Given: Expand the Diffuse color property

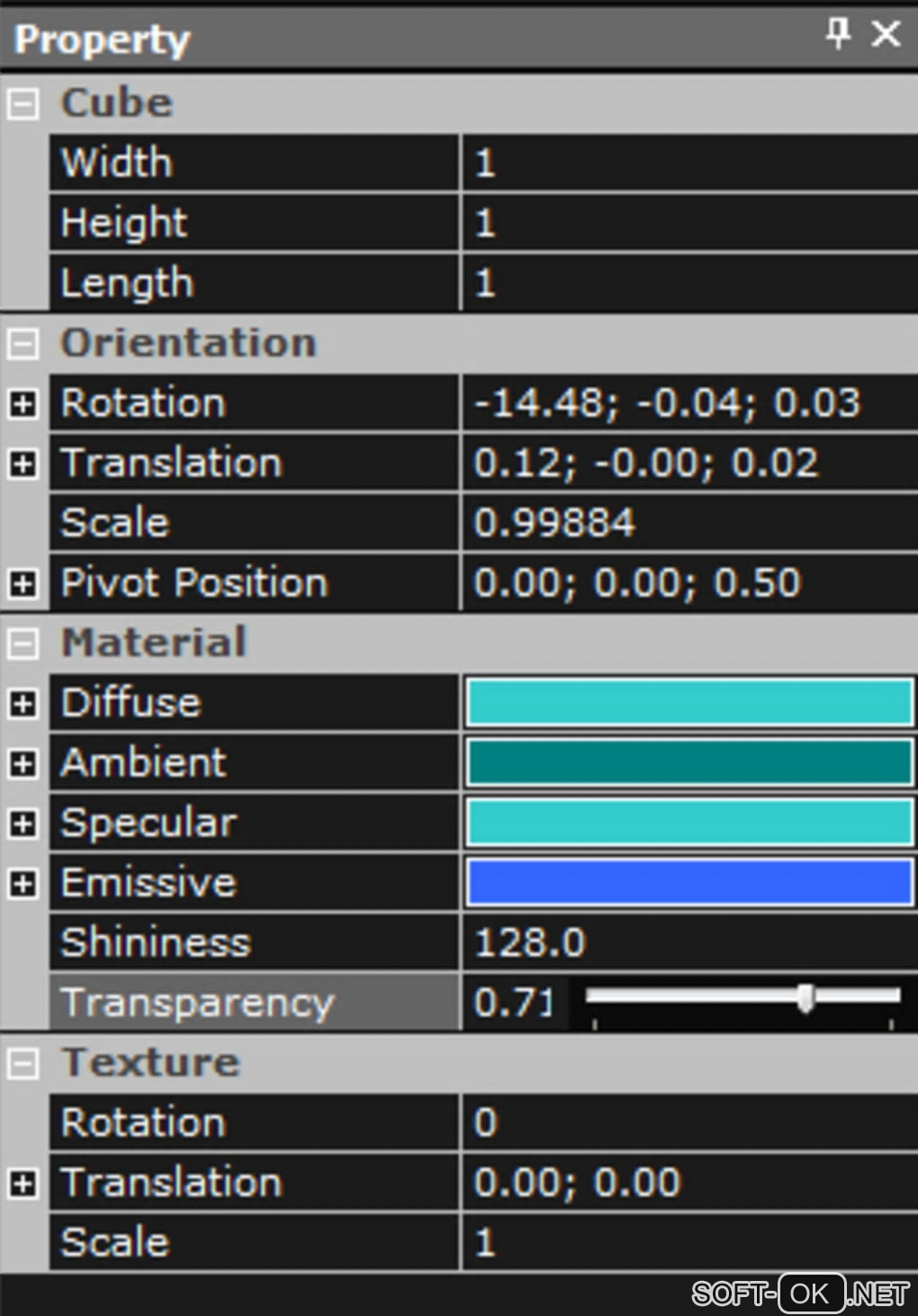Looking at the screenshot, I should coord(23,704).
